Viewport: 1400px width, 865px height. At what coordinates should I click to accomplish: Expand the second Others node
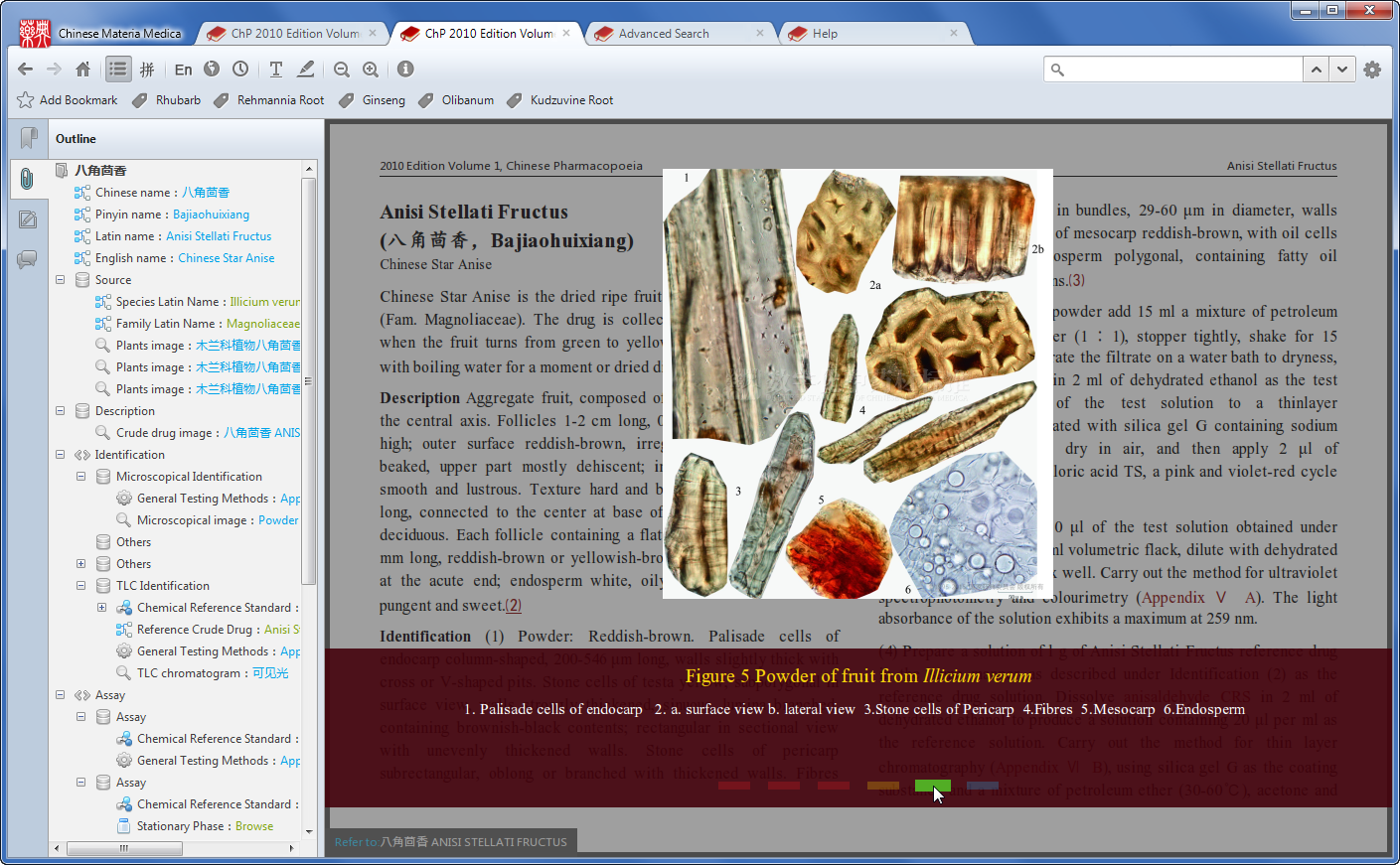pos(80,564)
